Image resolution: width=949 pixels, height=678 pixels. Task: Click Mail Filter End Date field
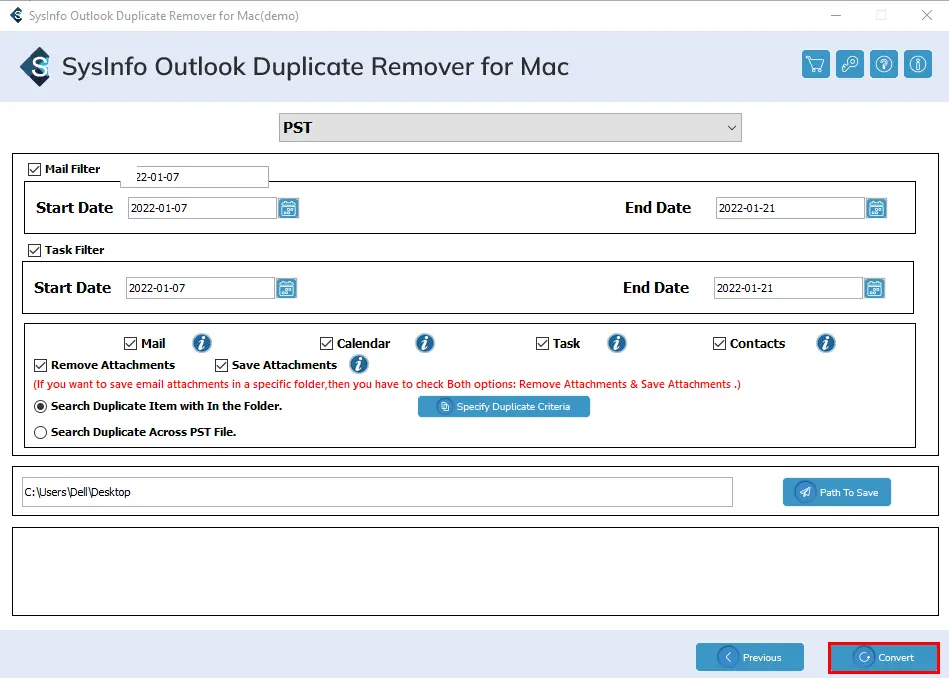pyautogui.click(x=790, y=208)
